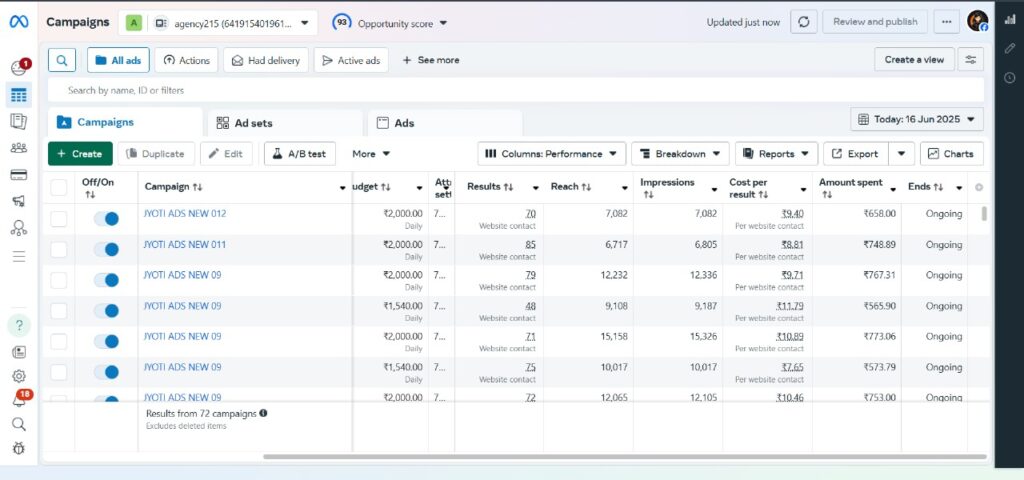The height and width of the screenshot is (480, 1024).
Task: Open the All tools hamburger menu icon
Action: click(x=19, y=256)
